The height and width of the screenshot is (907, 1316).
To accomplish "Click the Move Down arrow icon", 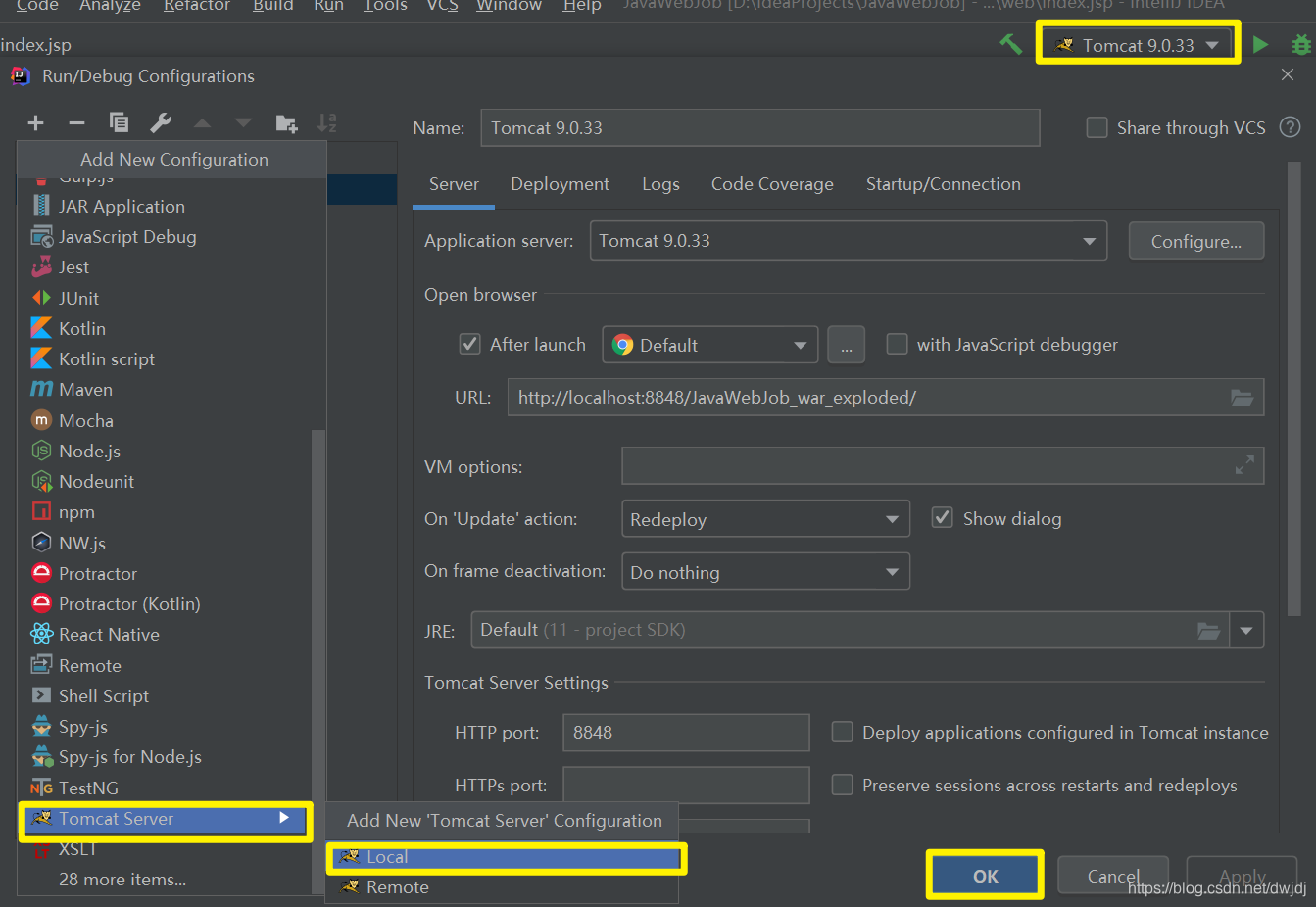I will point(244,122).
